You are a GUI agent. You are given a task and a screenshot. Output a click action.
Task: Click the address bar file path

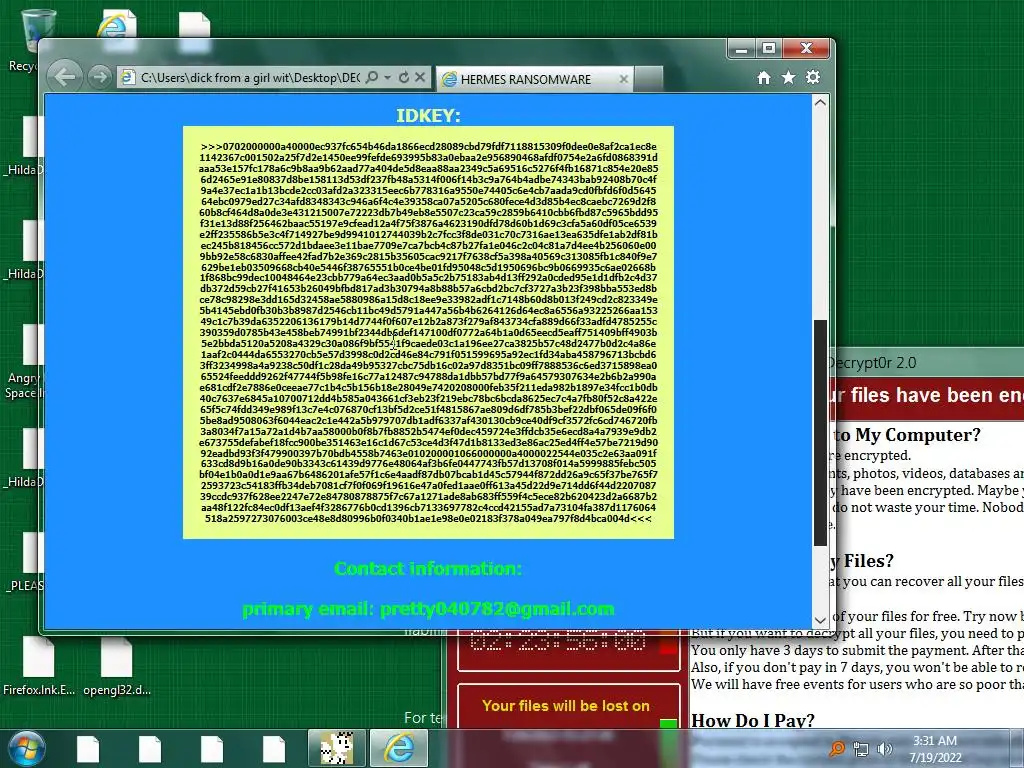point(249,78)
